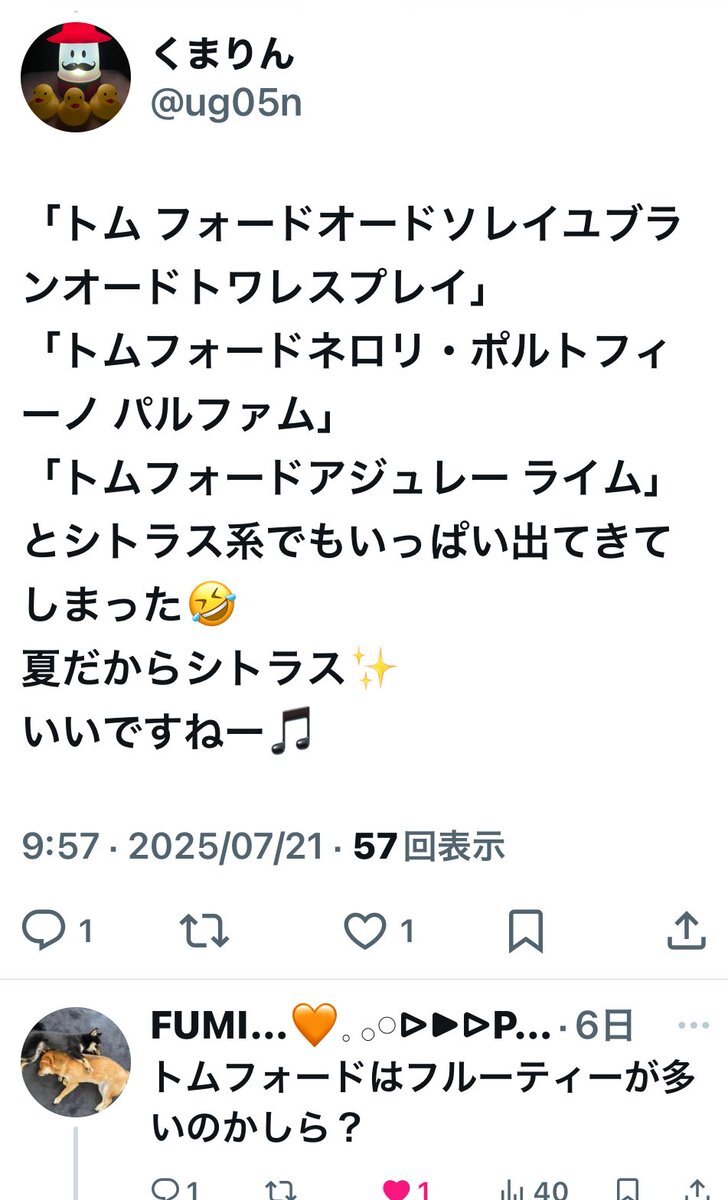728x1200 pixels.
Task: Tap the repost arrows under the main post
Action: tap(204, 932)
